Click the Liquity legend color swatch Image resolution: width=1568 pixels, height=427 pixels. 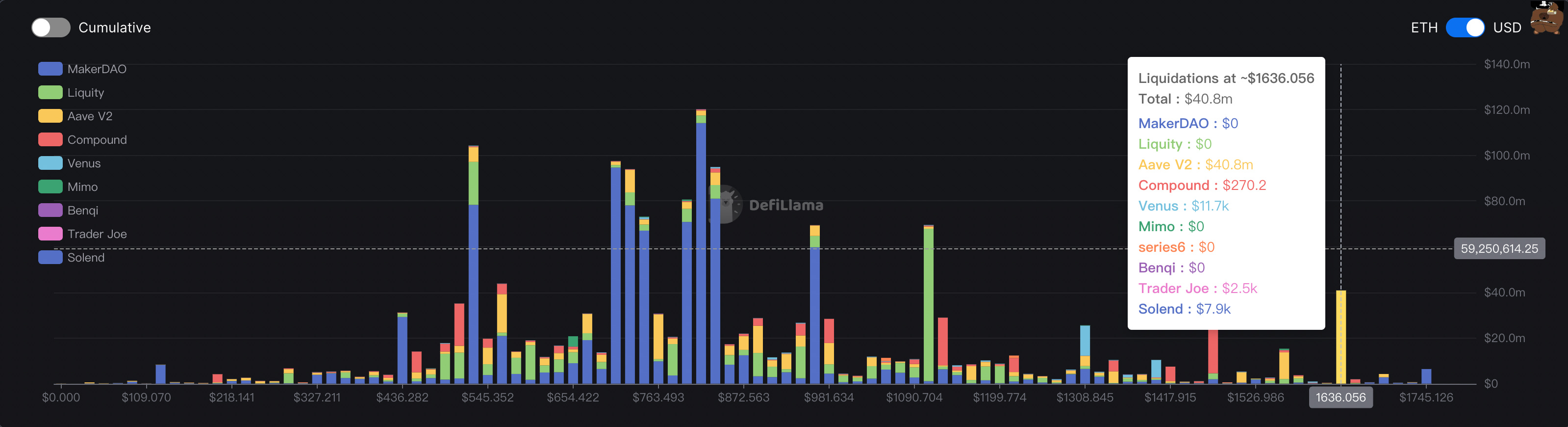[50, 93]
